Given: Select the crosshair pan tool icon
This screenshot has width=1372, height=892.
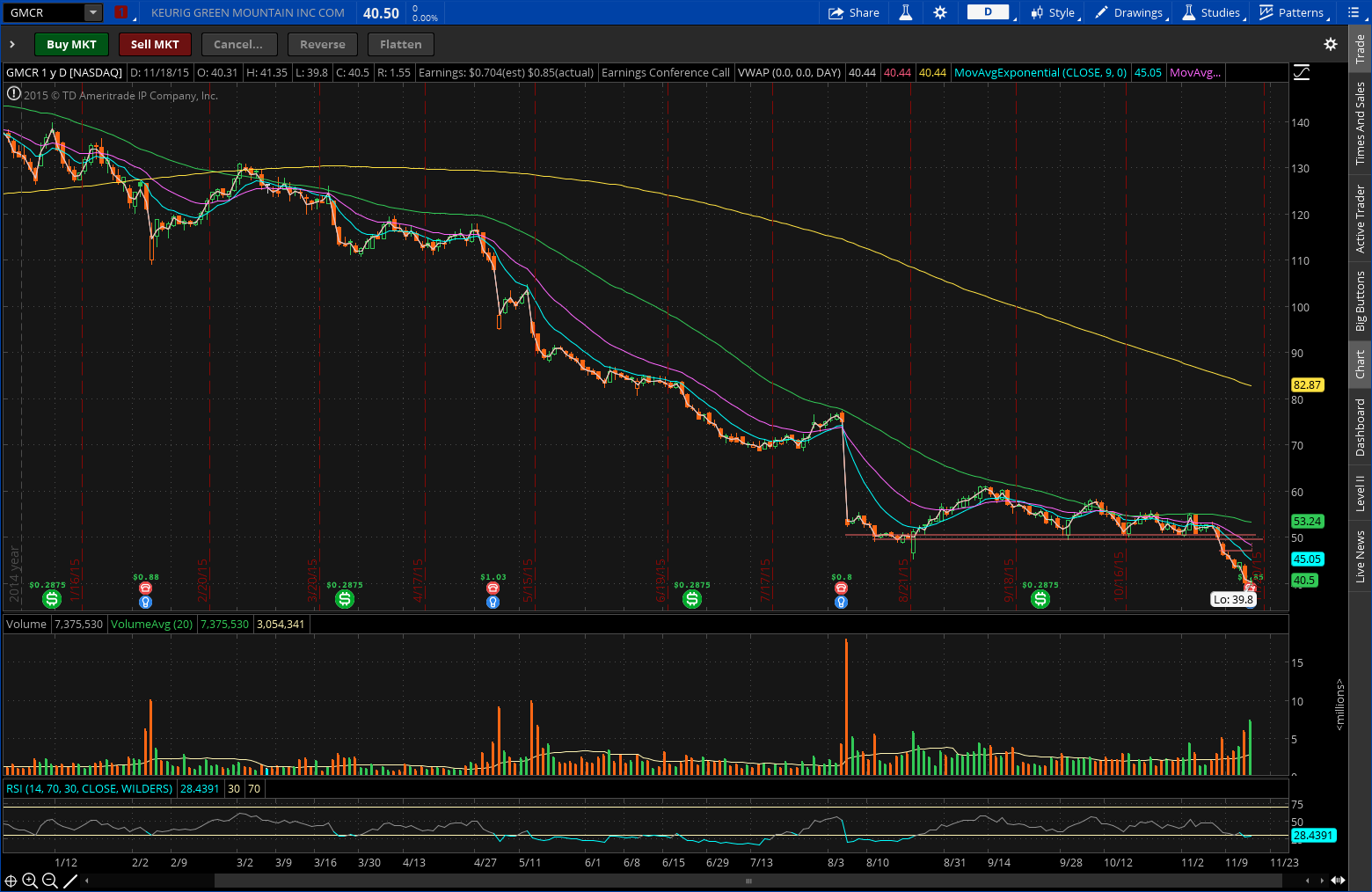Looking at the screenshot, I should pyautogui.click(x=11, y=881).
